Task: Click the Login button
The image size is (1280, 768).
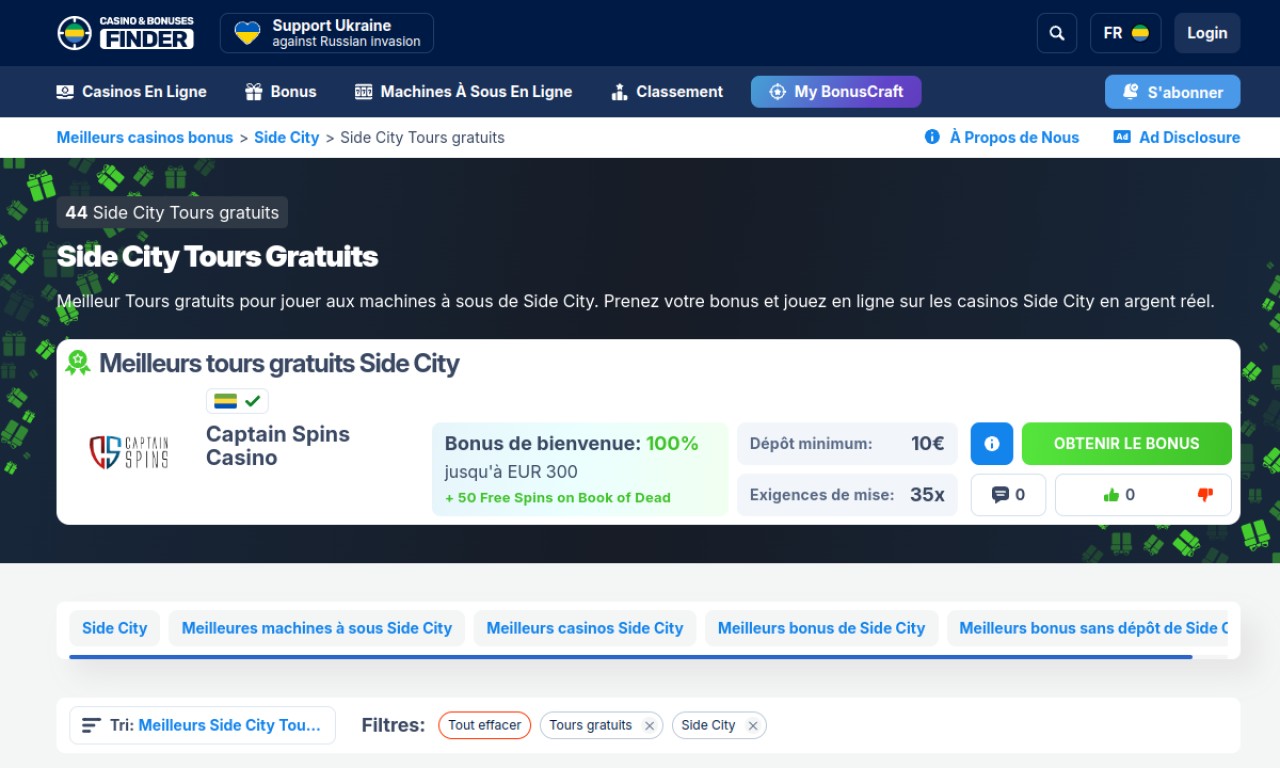Action: [x=1207, y=33]
